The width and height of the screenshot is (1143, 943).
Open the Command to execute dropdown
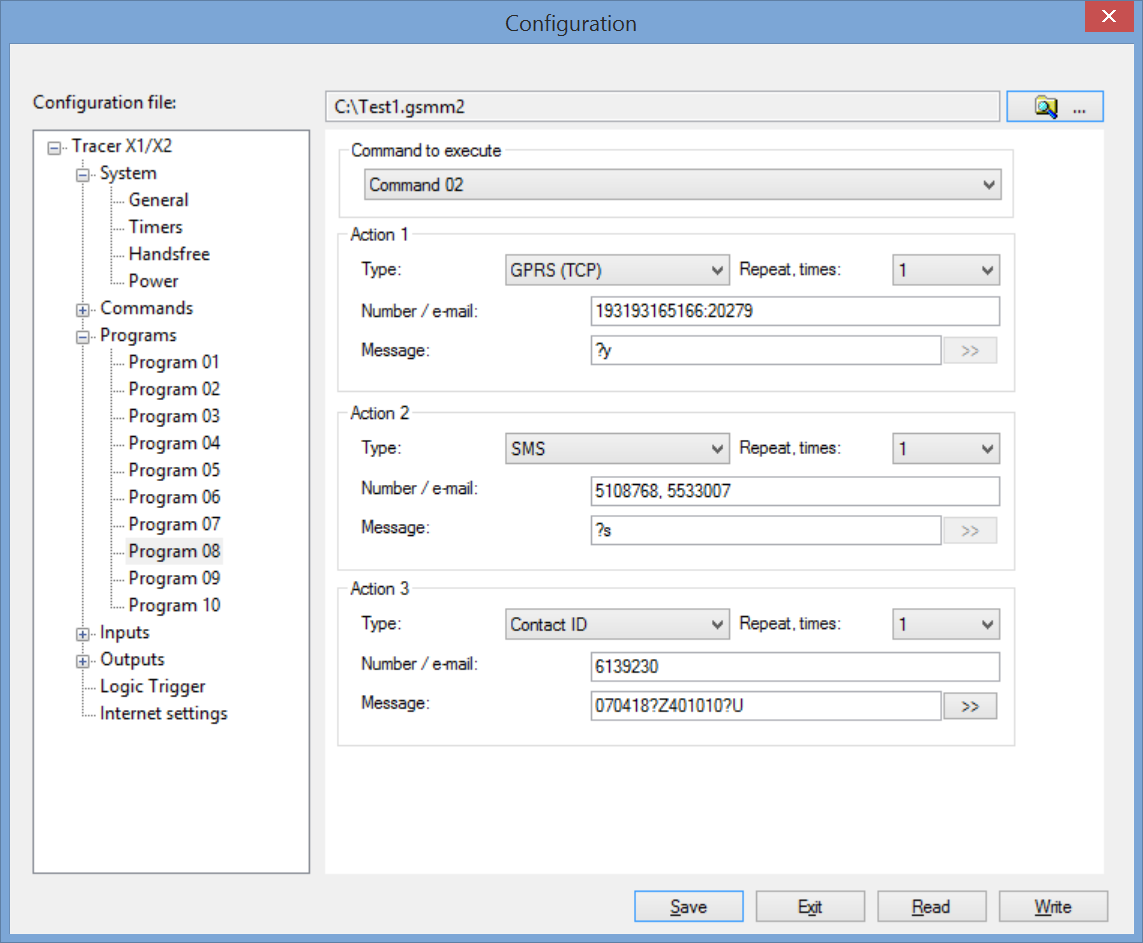pyautogui.click(x=682, y=184)
